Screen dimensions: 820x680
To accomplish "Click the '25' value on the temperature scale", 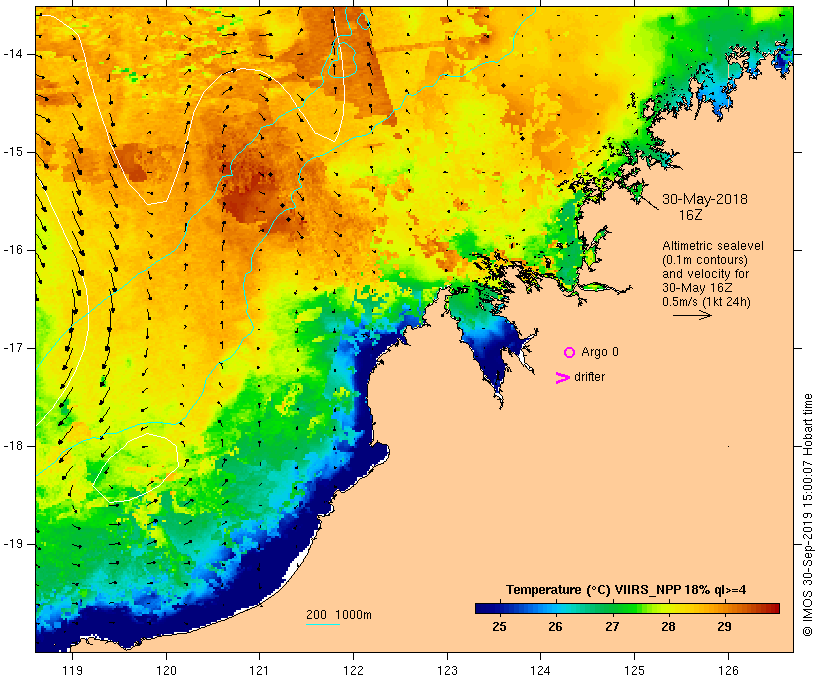I will coord(499,626).
